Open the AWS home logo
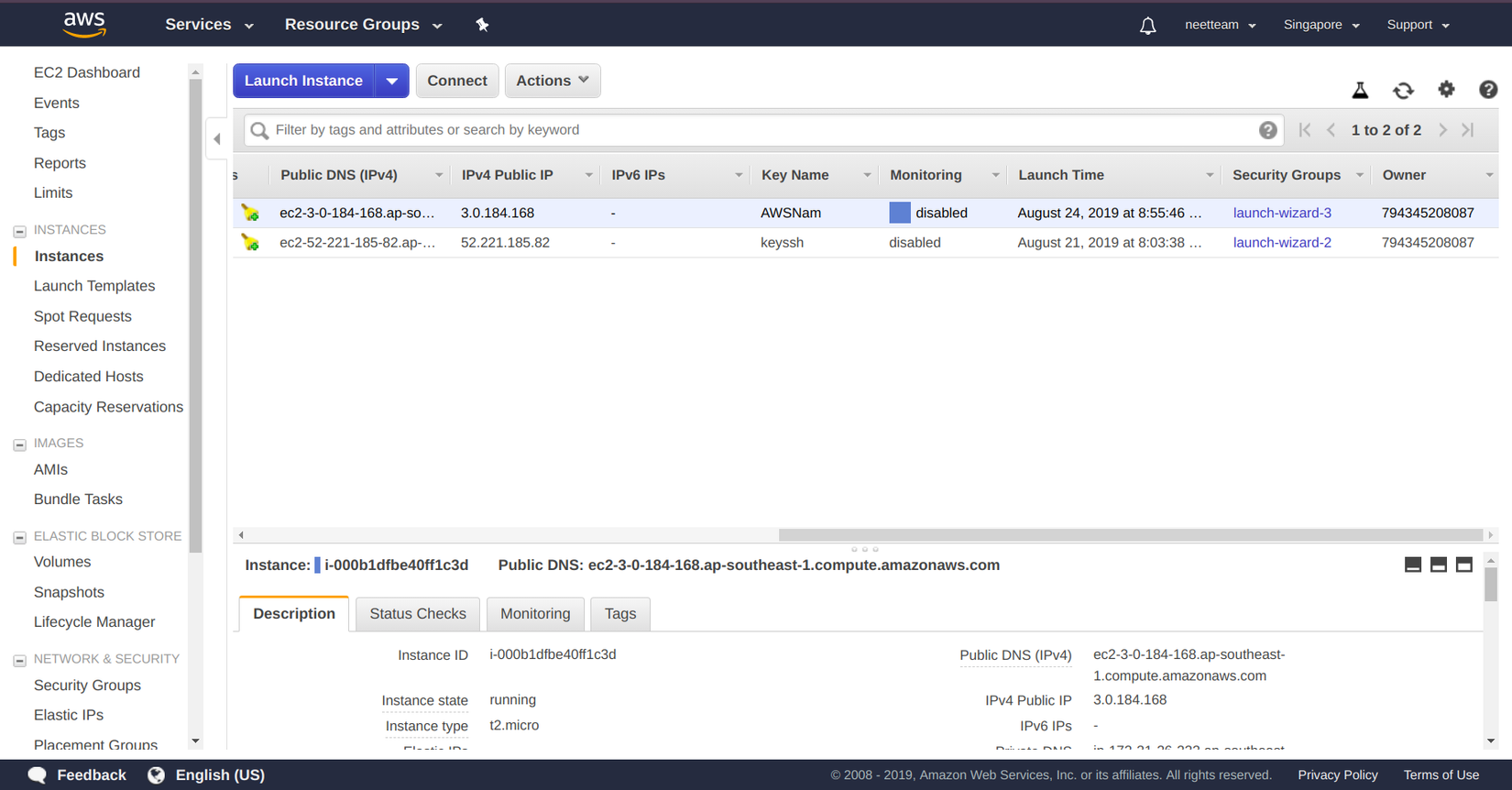Viewport: 1512px width, 790px height. pyautogui.click(x=84, y=25)
